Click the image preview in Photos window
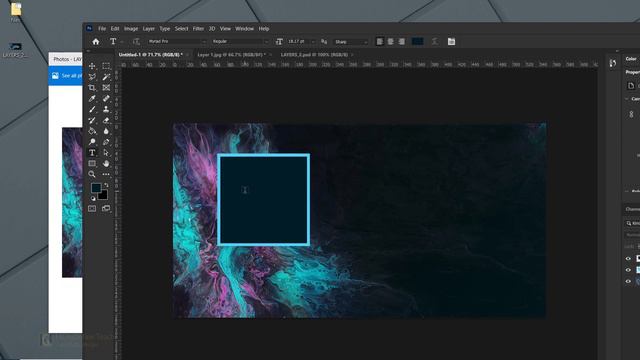 click(x=72, y=202)
